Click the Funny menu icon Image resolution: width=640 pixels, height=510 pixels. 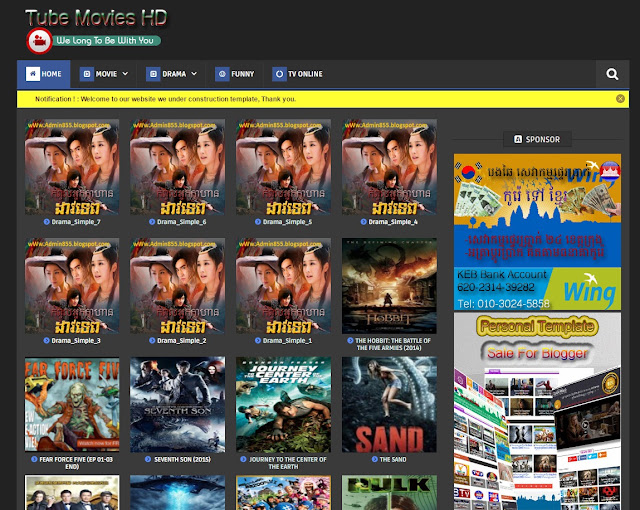(222, 74)
